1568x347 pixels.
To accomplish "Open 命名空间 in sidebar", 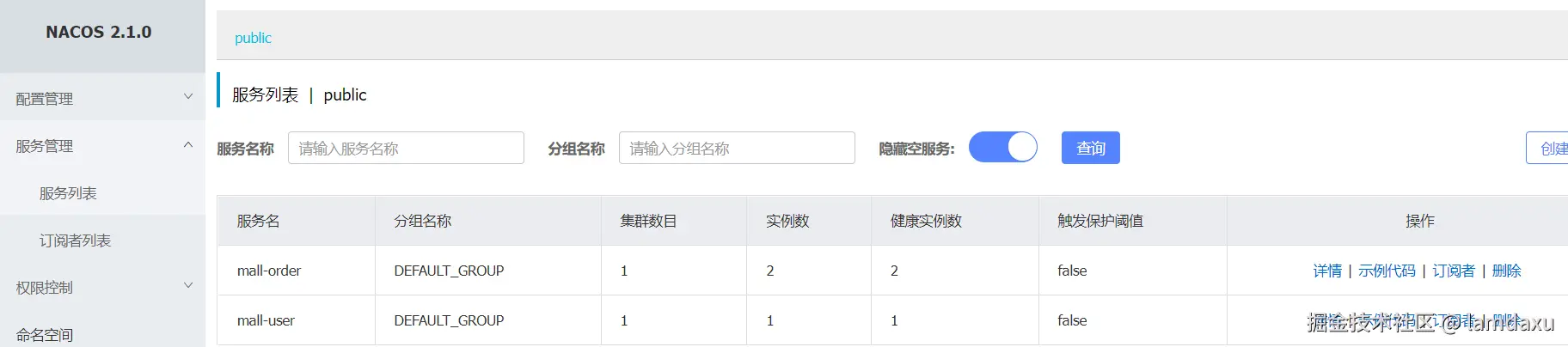I will click(x=45, y=335).
